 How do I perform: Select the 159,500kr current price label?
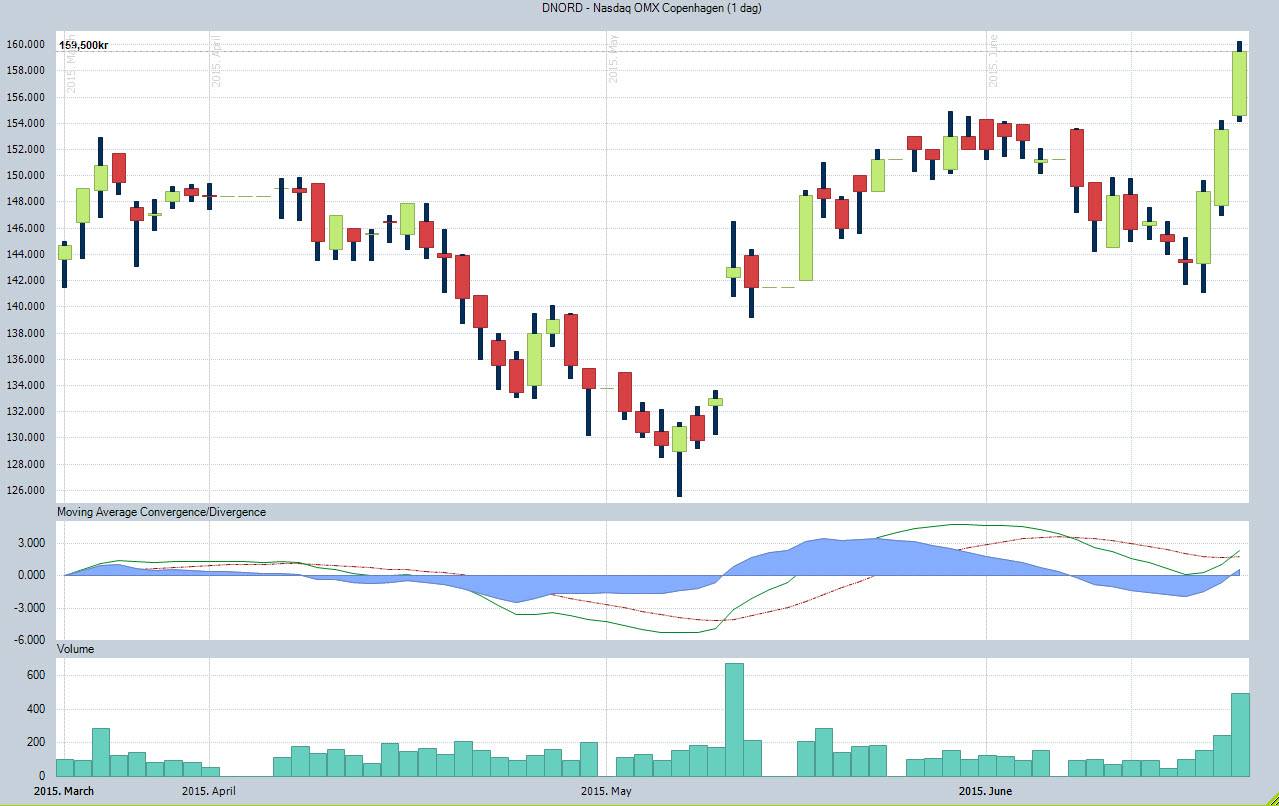(84, 45)
